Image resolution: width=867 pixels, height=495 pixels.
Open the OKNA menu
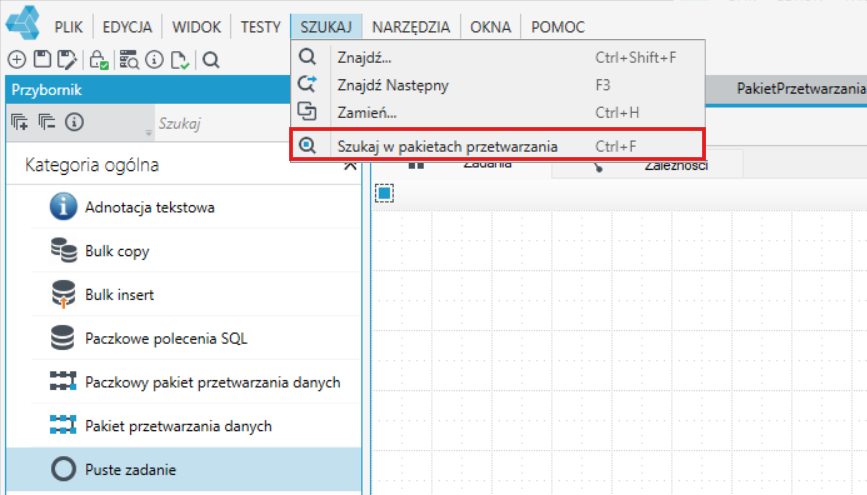click(x=490, y=27)
